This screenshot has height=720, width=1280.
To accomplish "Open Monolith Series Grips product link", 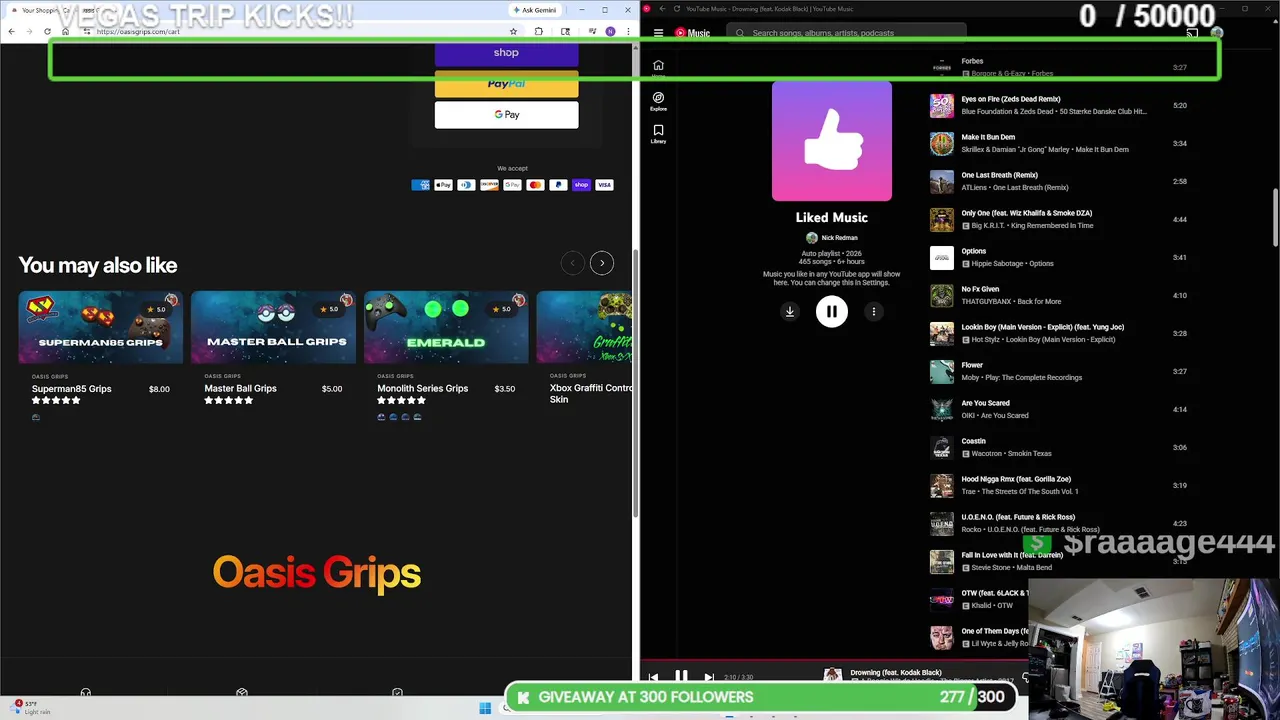I will [422, 389].
